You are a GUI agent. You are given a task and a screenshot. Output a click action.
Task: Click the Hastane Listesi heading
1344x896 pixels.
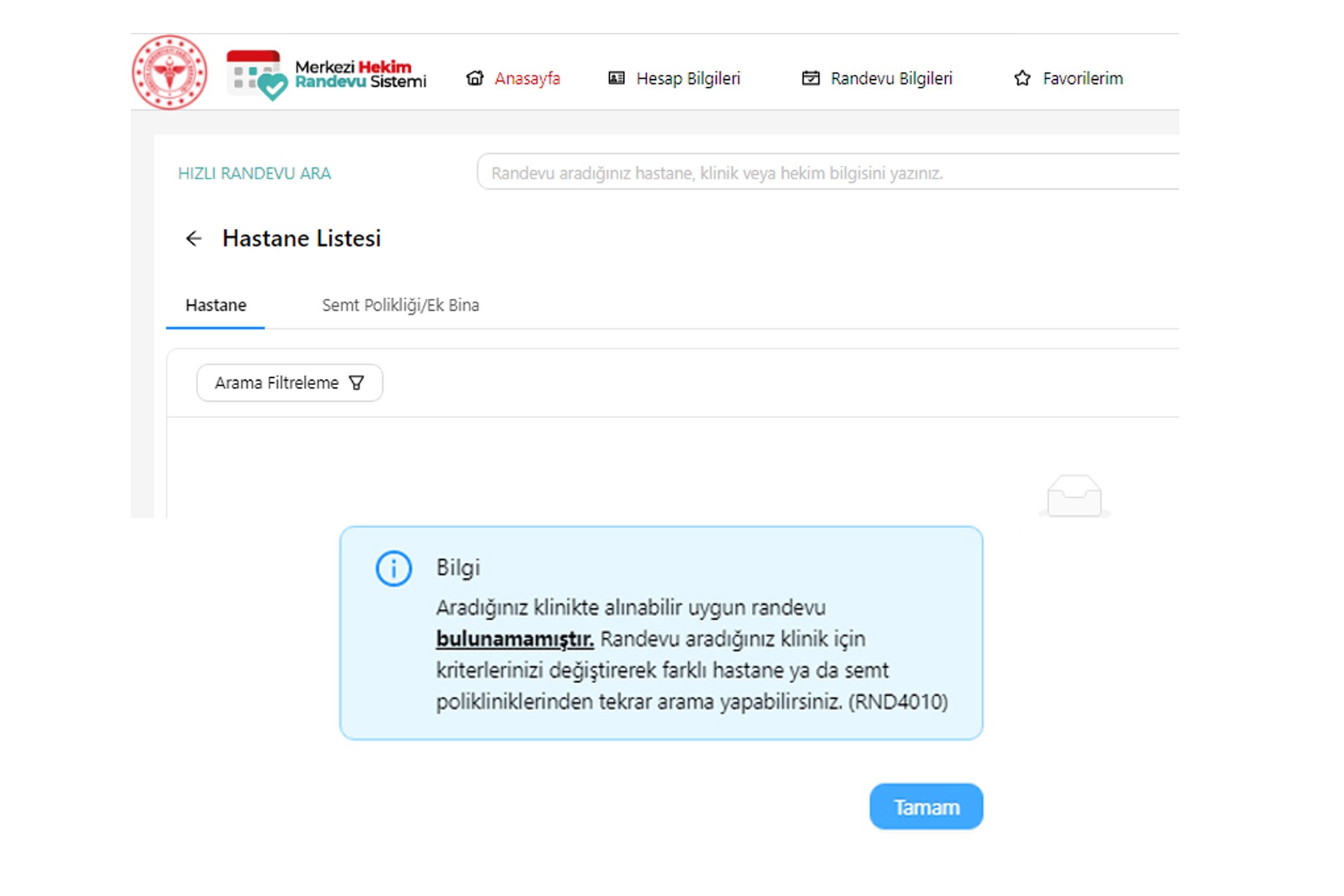point(302,239)
